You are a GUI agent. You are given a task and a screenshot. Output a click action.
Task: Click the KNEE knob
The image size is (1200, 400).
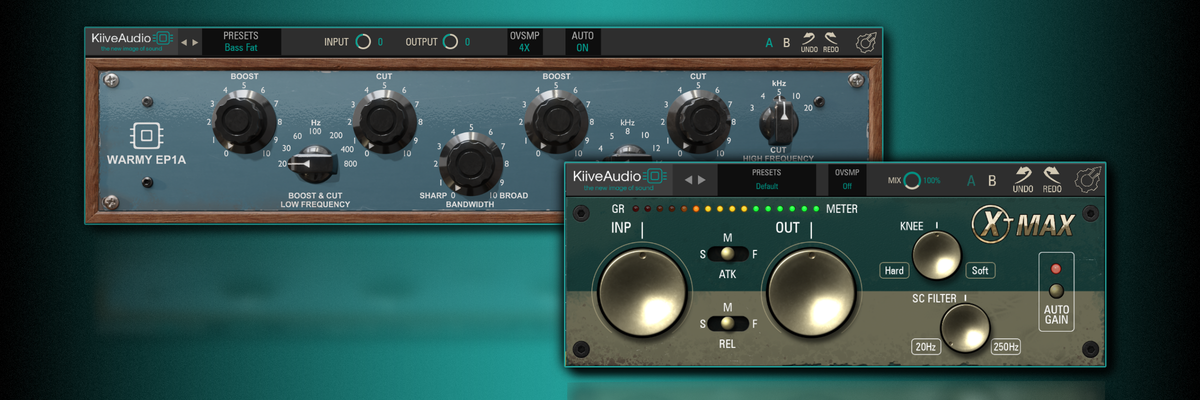pos(937,255)
